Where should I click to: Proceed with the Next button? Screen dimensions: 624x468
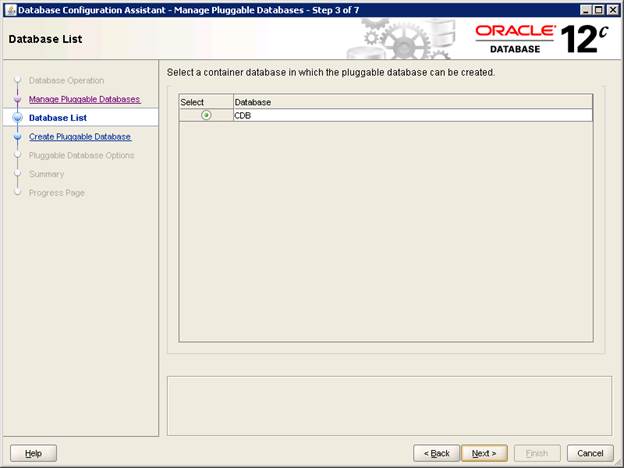click(485, 453)
